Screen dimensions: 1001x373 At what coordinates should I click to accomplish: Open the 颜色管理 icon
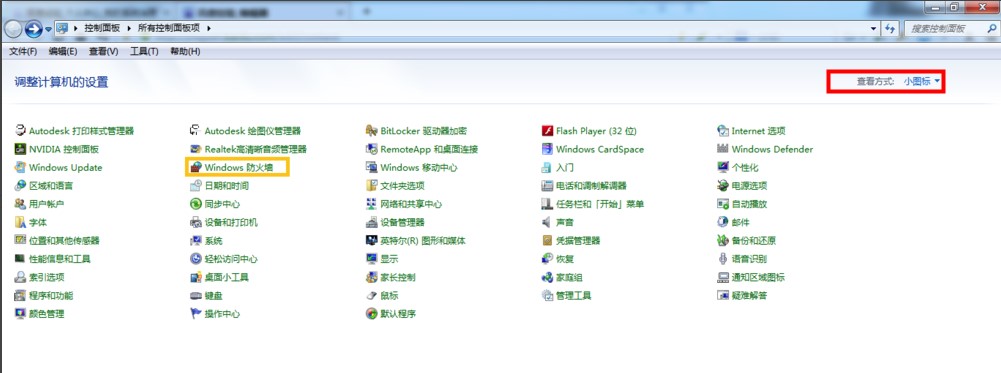point(20,314)
